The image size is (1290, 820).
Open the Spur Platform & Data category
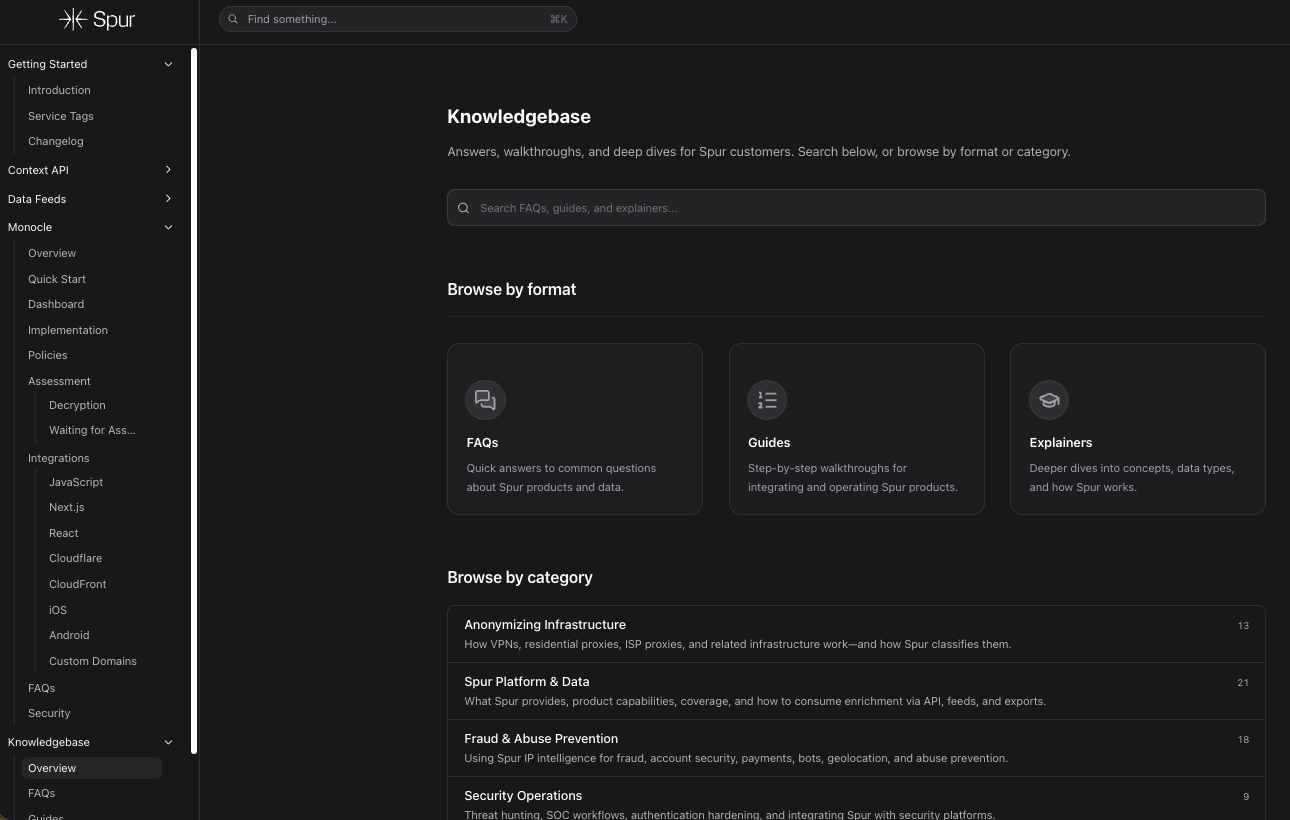point(856,691)
